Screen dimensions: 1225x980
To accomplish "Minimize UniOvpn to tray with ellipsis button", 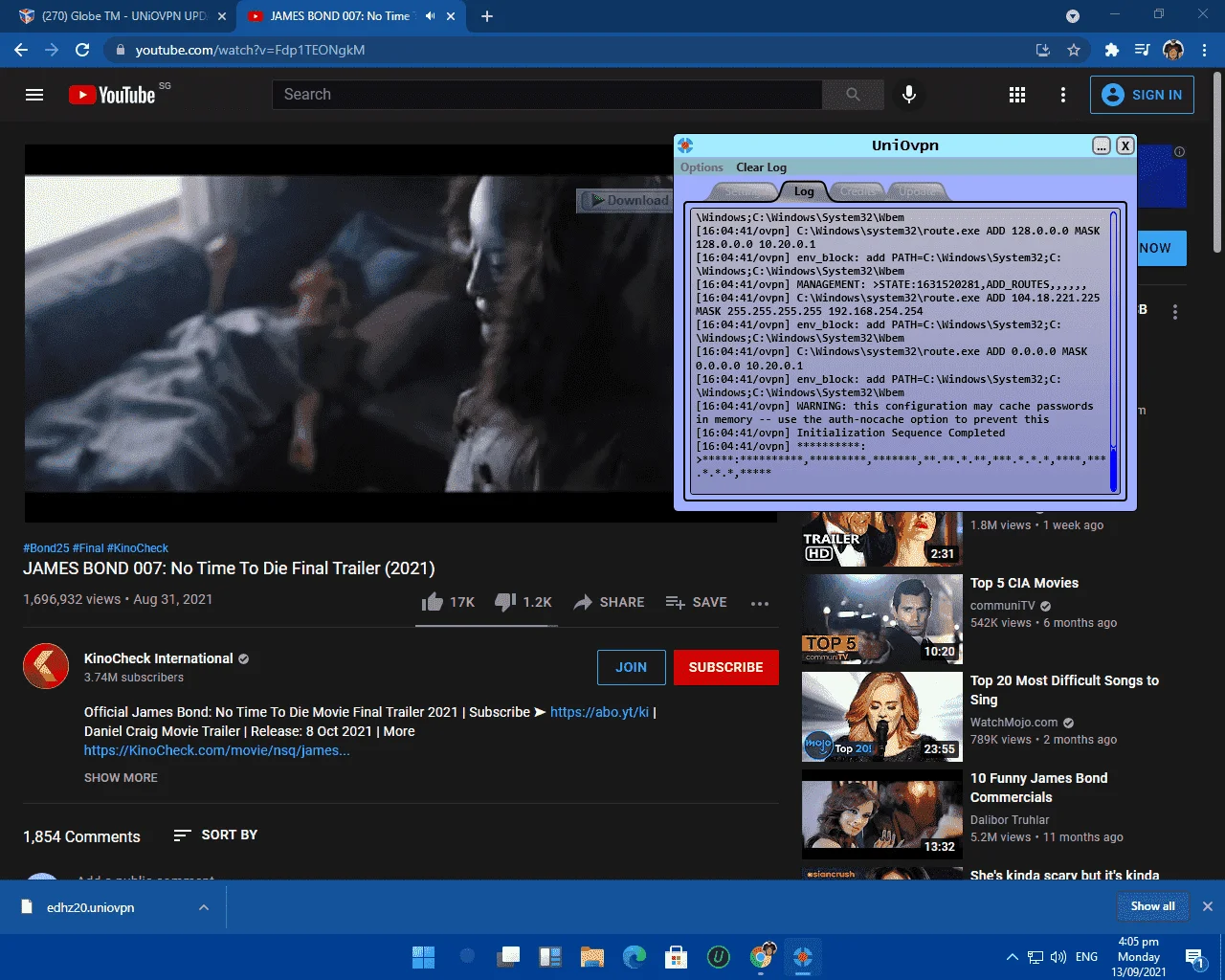I will tap(1102, 145).
